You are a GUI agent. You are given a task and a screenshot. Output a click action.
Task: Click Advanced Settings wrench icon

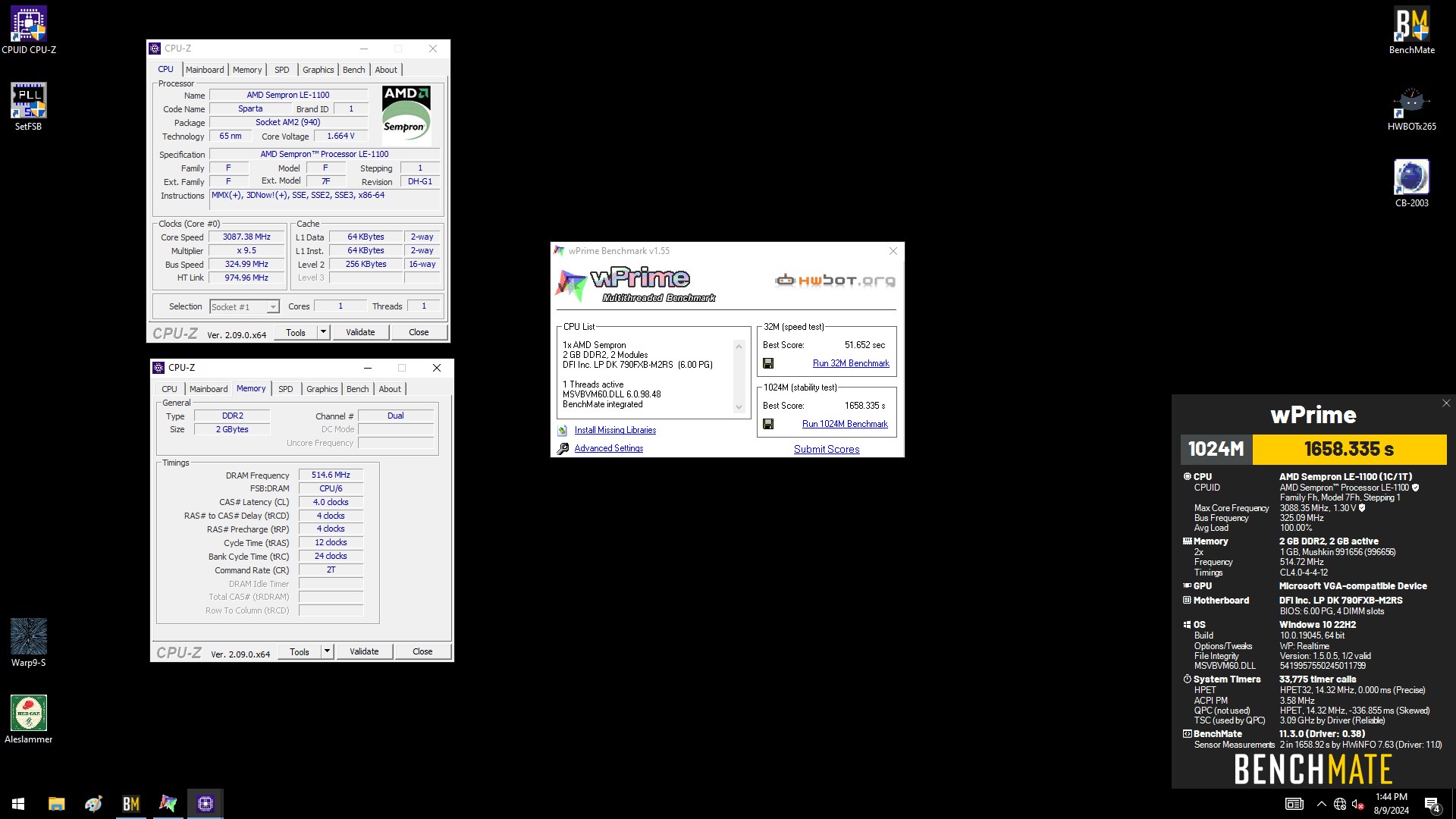563,448
